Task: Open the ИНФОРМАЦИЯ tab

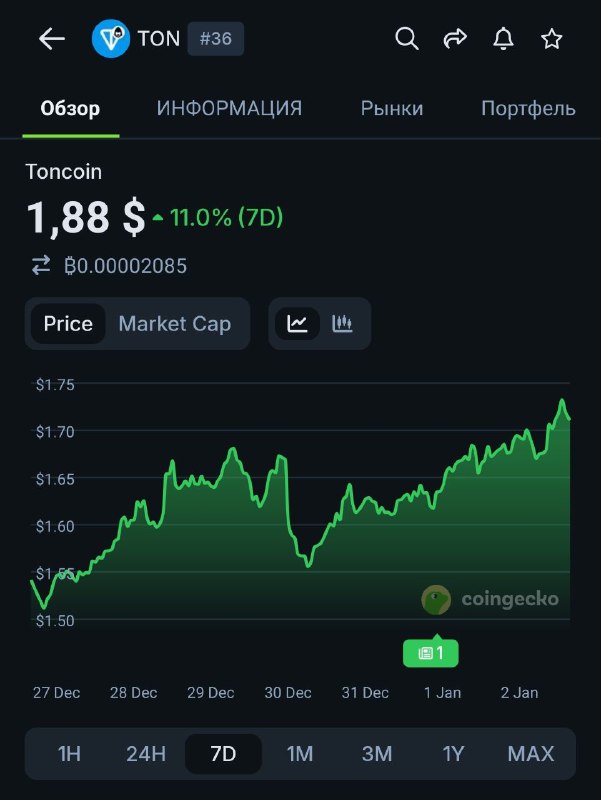Action: click(227, 108)
